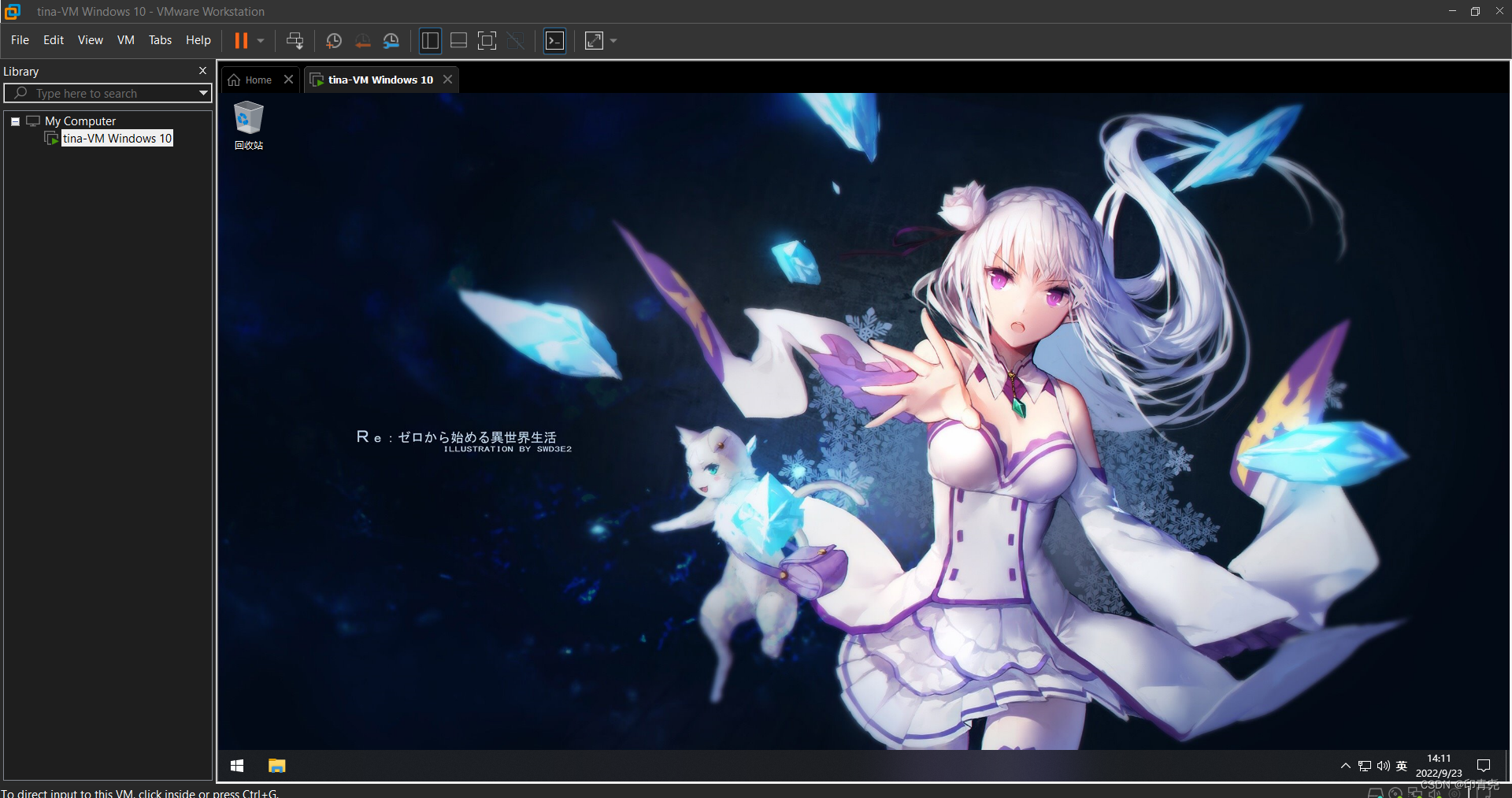Open the stretch guest dropdown arrow
The height and width of the screenshot is (798, 1512).
click(x=613, y=41)
